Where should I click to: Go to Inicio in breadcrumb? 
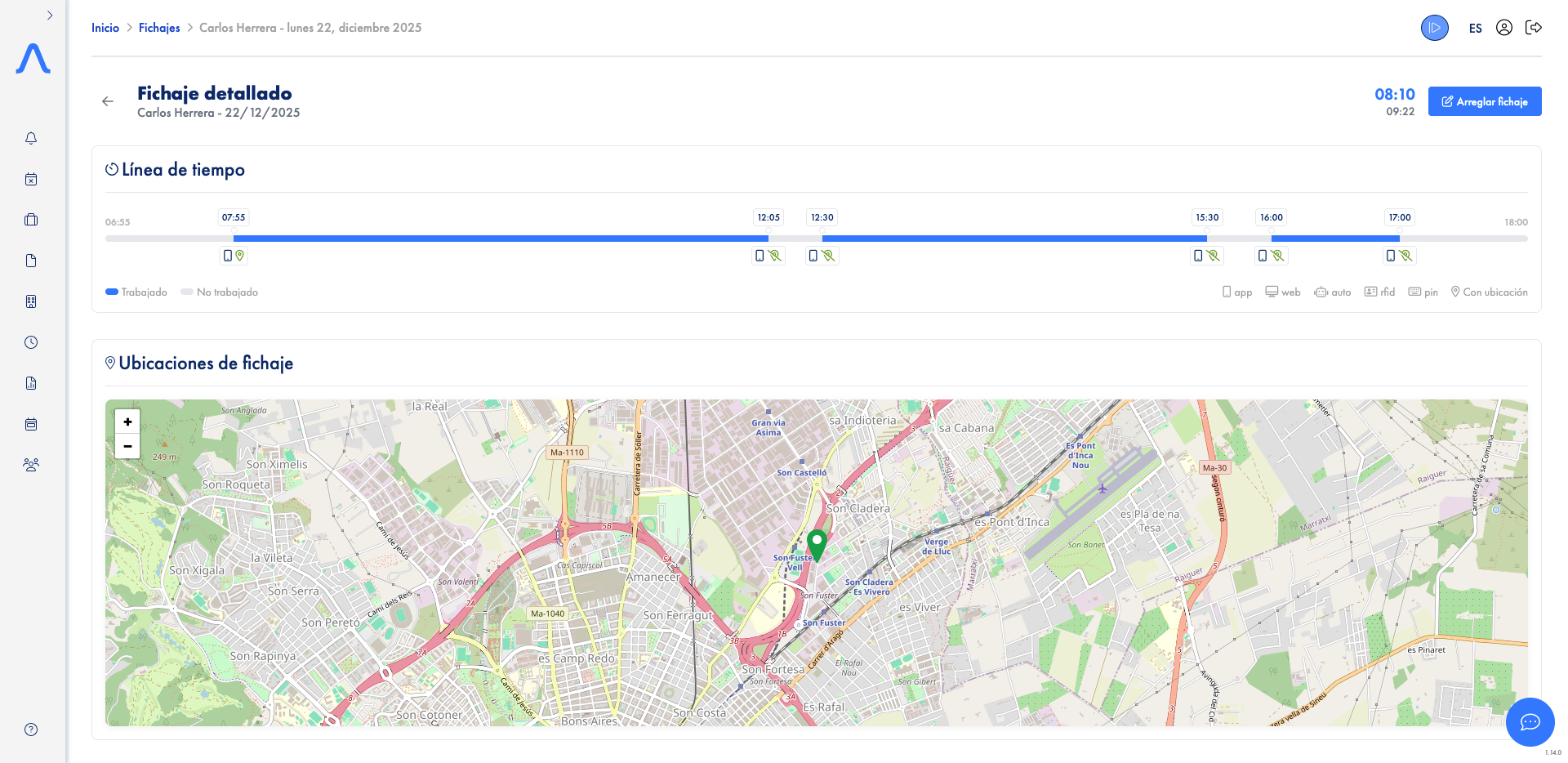coord(105,28)
